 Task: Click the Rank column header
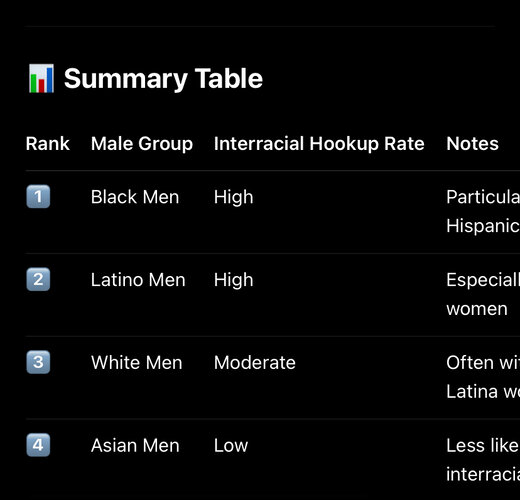click(x=48, y=144)
